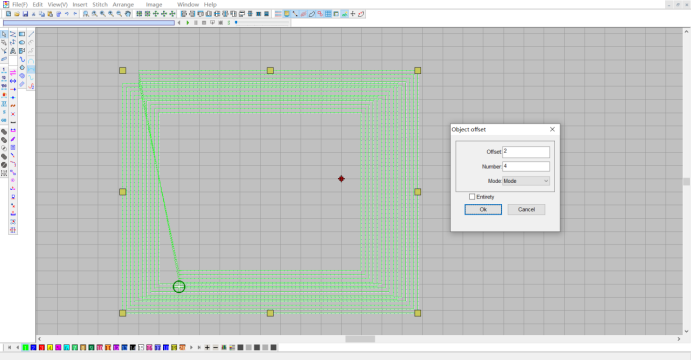692x360 pixels.
Task: Toggle the Entirety checkbox
Action: coord(472,197)
